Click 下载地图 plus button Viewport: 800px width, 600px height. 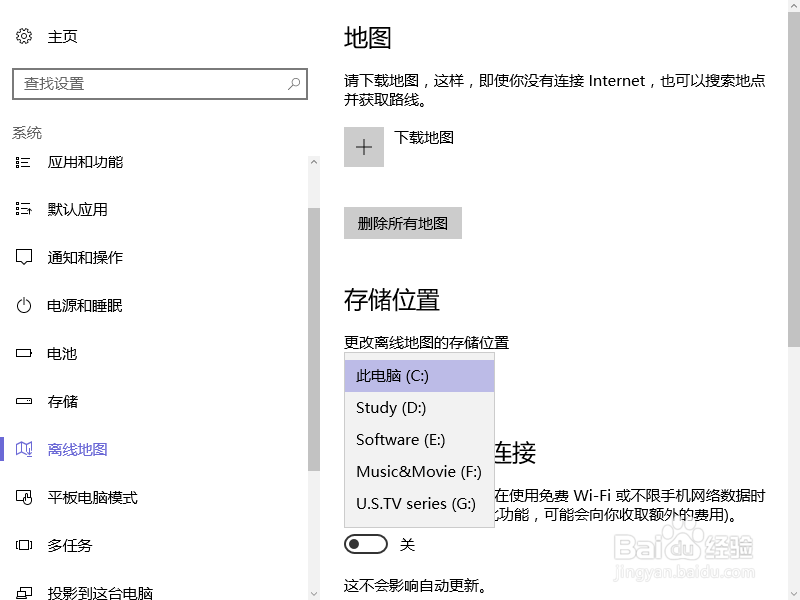click(364, 146)
